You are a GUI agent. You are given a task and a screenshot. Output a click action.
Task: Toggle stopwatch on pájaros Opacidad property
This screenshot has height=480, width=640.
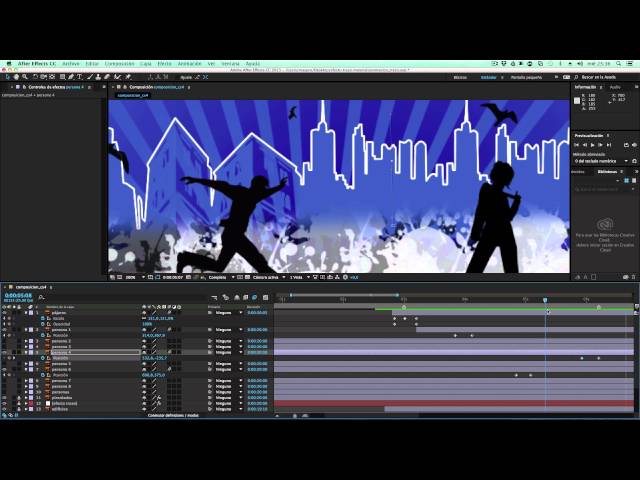point(42,324)
